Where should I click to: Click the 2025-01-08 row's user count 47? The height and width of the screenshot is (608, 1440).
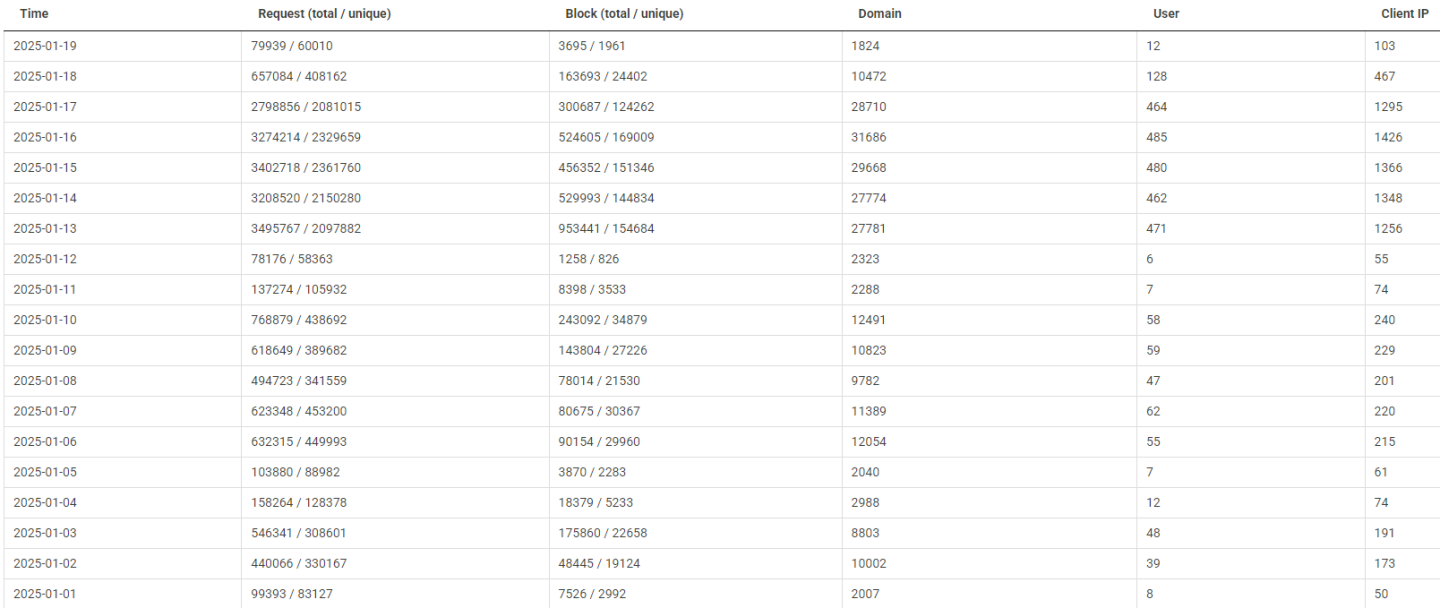(1153, 381)
